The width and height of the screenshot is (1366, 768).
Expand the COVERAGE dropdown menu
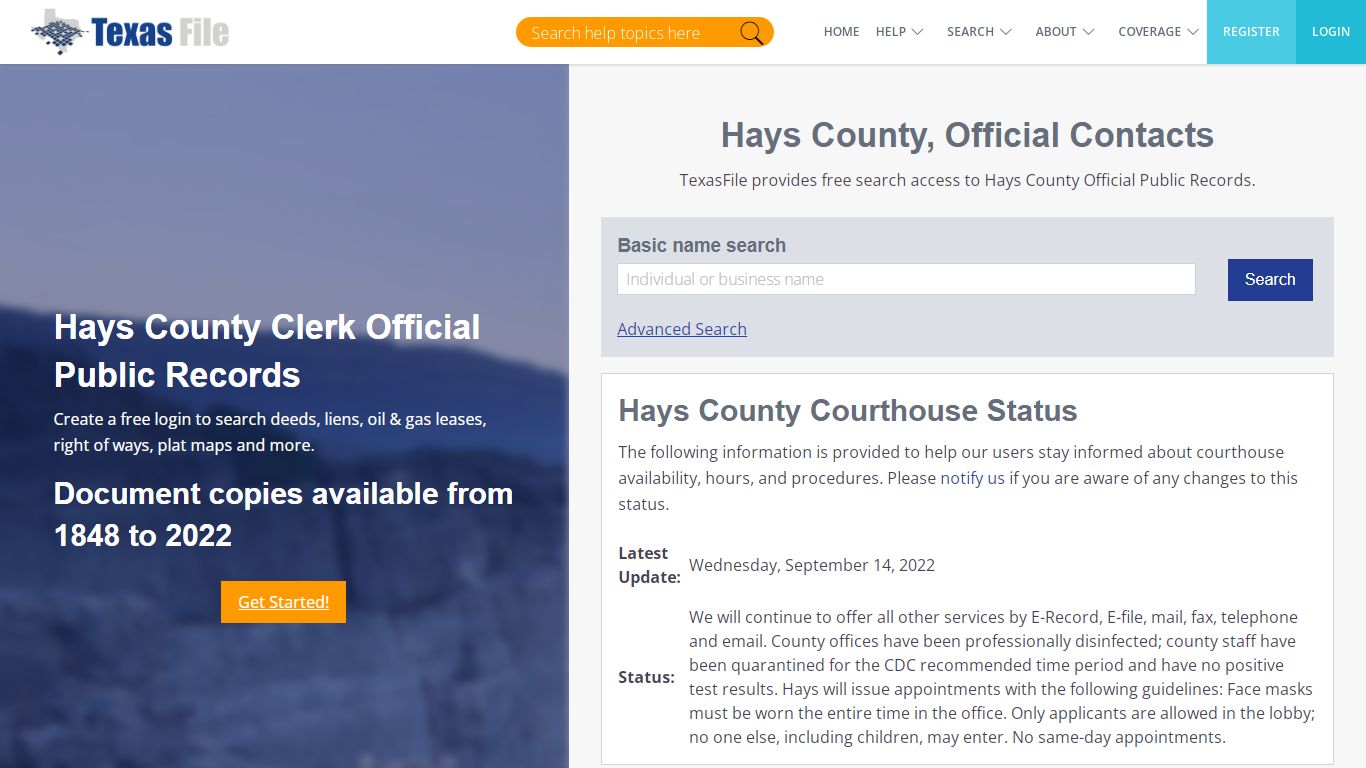coord(1158,32)
